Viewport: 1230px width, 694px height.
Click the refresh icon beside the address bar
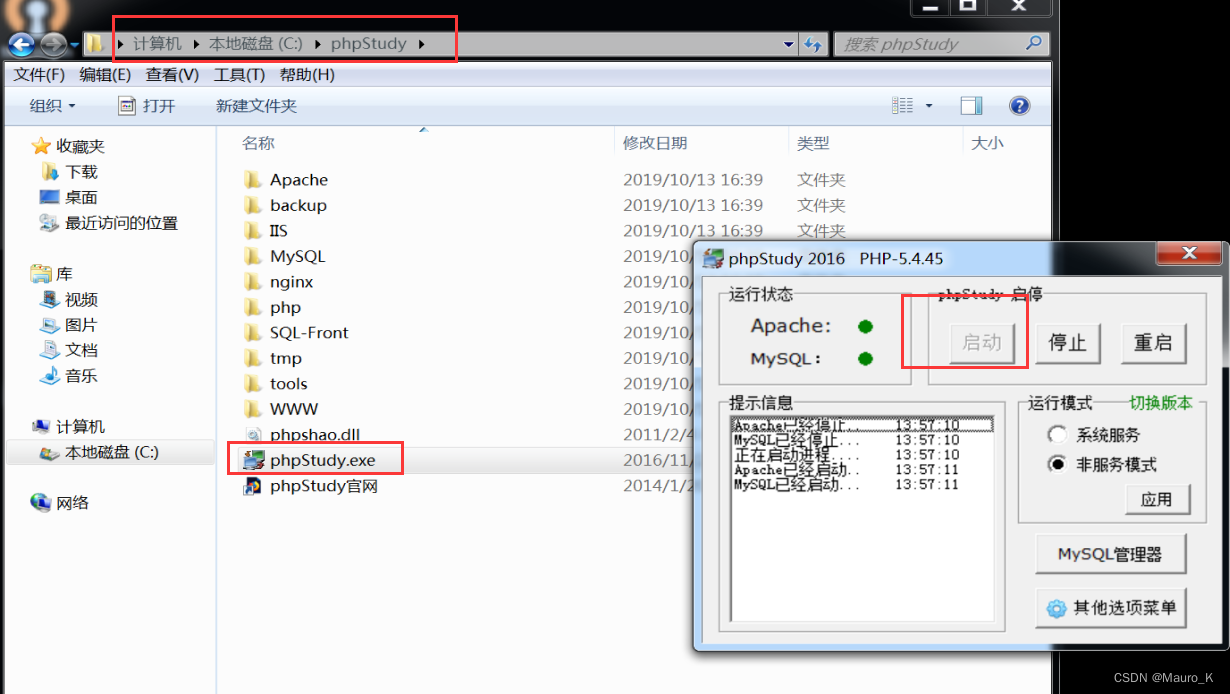(x=812, y=44)
